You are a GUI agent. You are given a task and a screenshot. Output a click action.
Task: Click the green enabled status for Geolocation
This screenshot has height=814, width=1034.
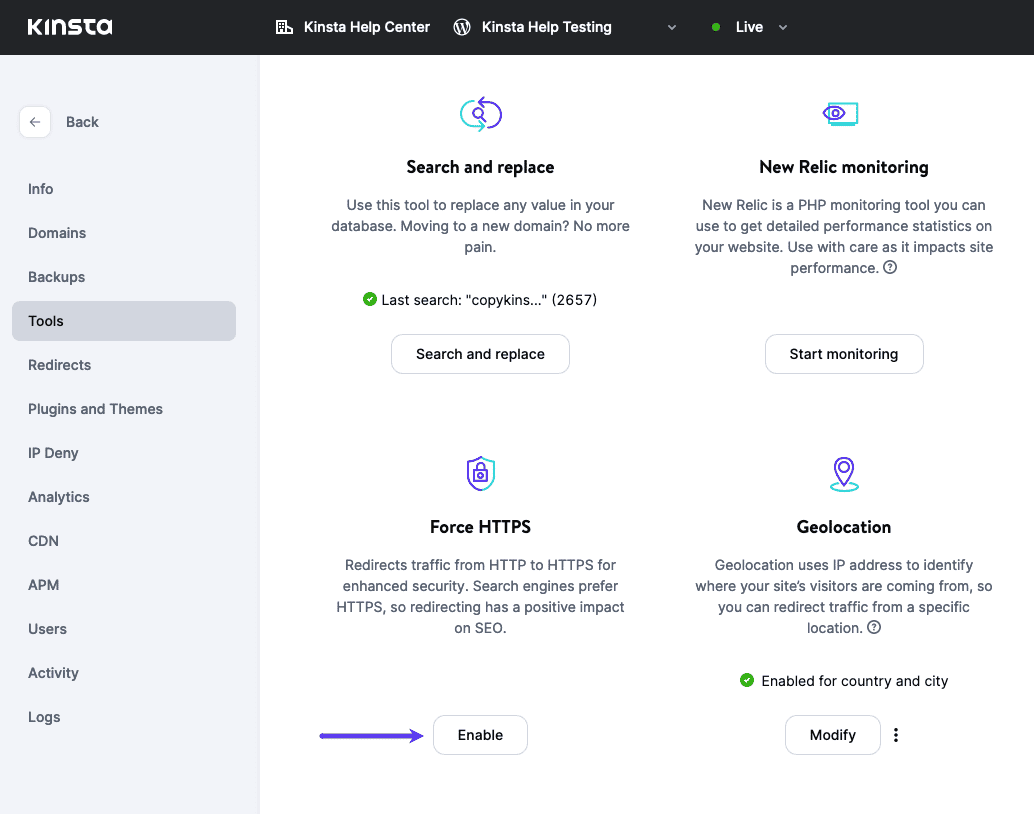click(747, 680)
